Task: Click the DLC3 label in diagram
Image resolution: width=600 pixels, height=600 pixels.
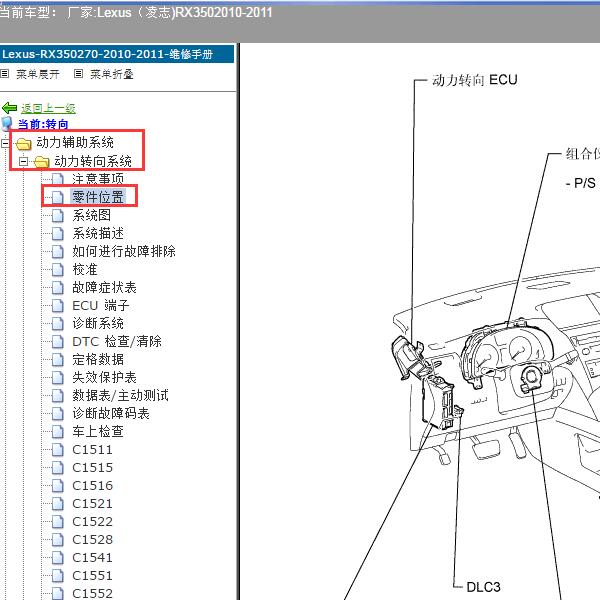Action: [x=483, y=587]
